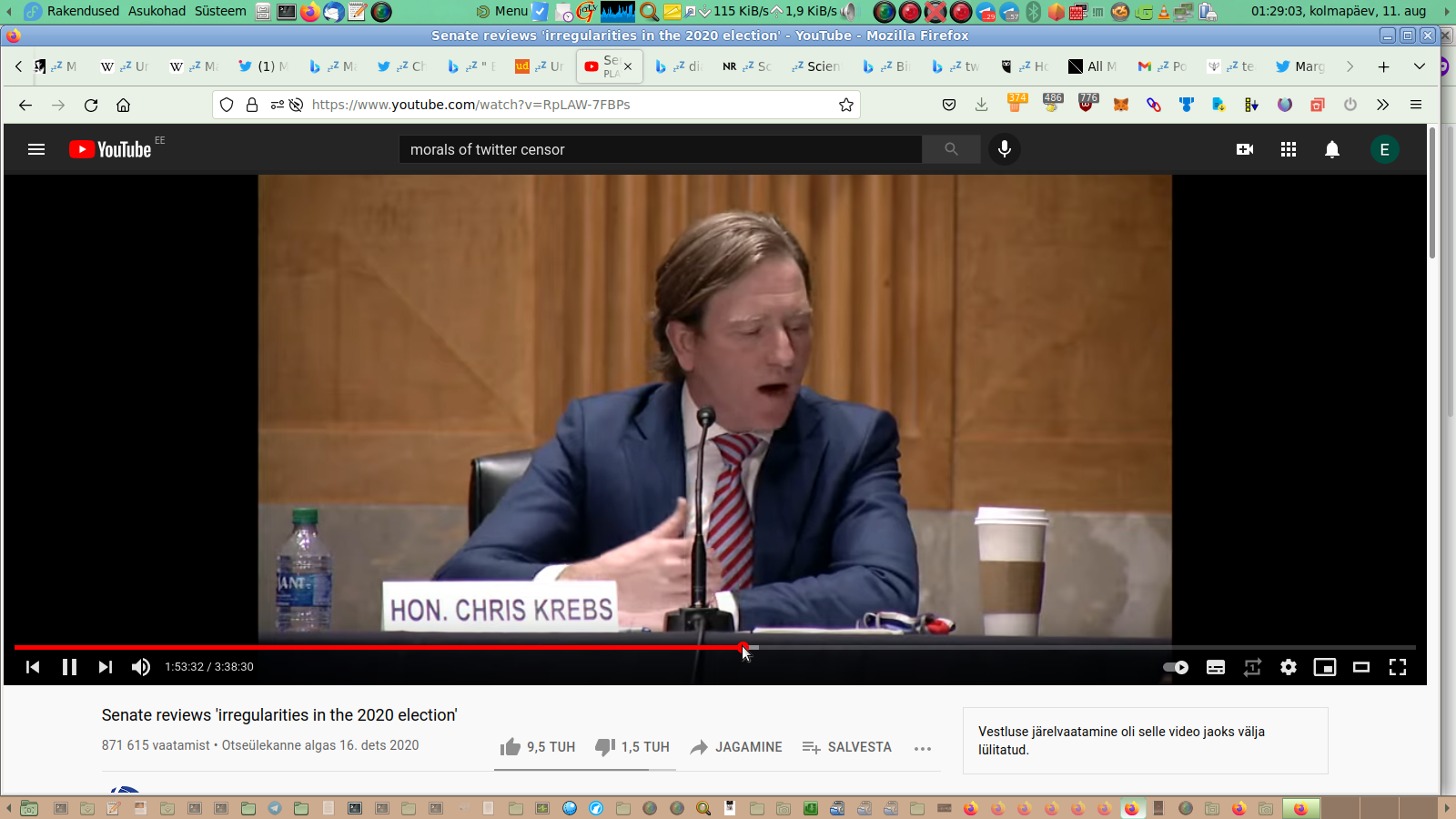Save page to Pocket

click(949, 105)
